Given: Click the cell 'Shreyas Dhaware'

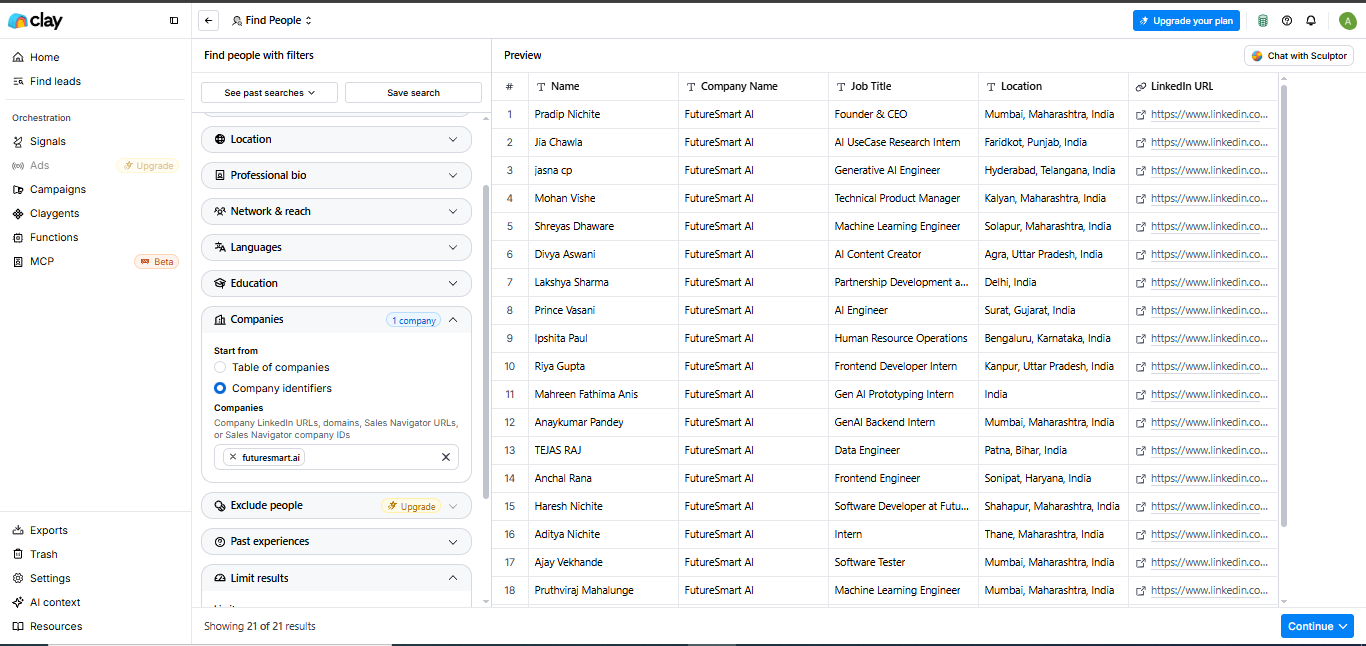Looking at the screenshot, I should 603,226.
